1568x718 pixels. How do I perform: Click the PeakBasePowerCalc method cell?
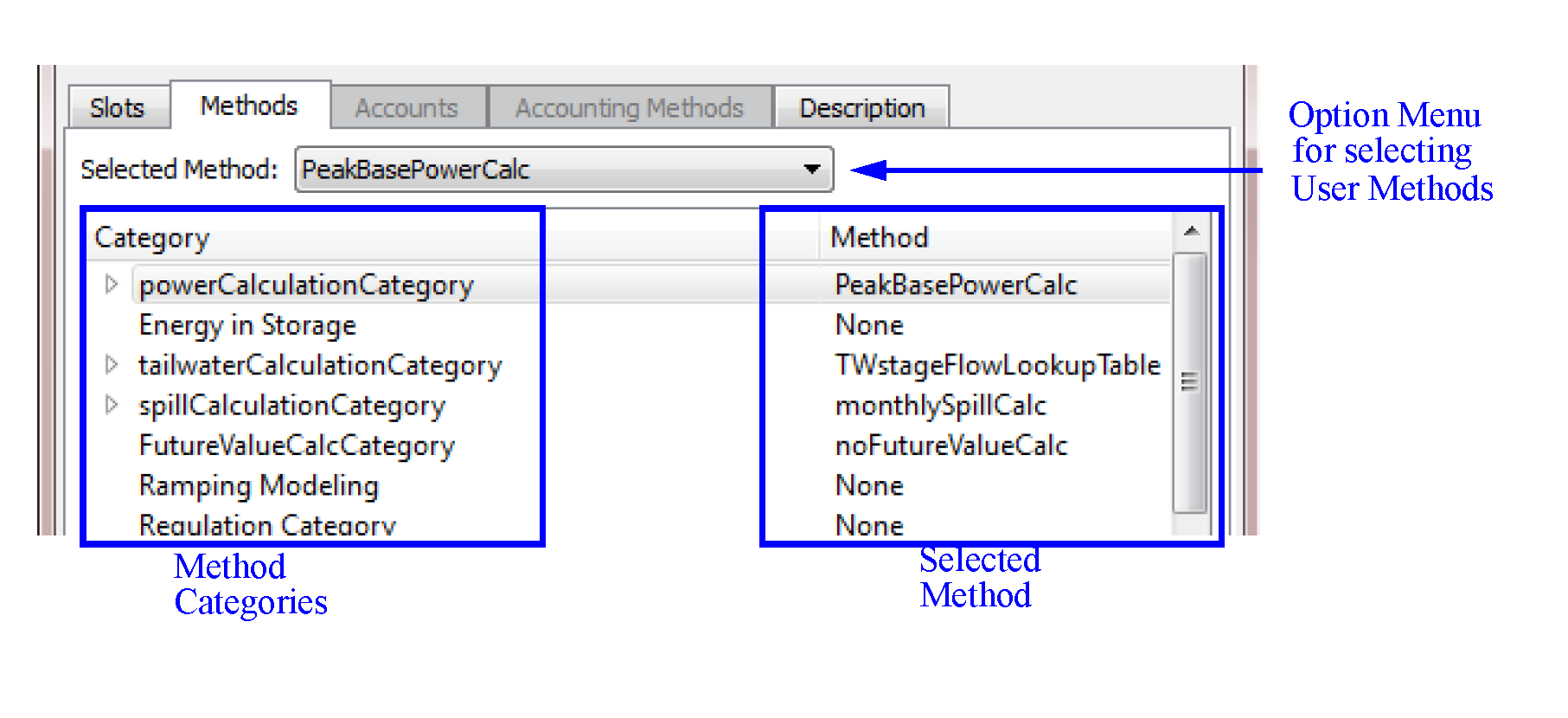[x=956, y=285]
